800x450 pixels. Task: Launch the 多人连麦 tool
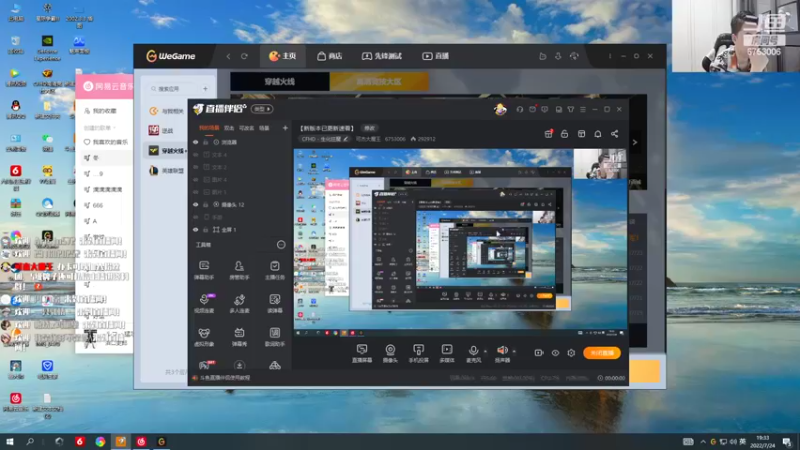(x=239, y=303)
